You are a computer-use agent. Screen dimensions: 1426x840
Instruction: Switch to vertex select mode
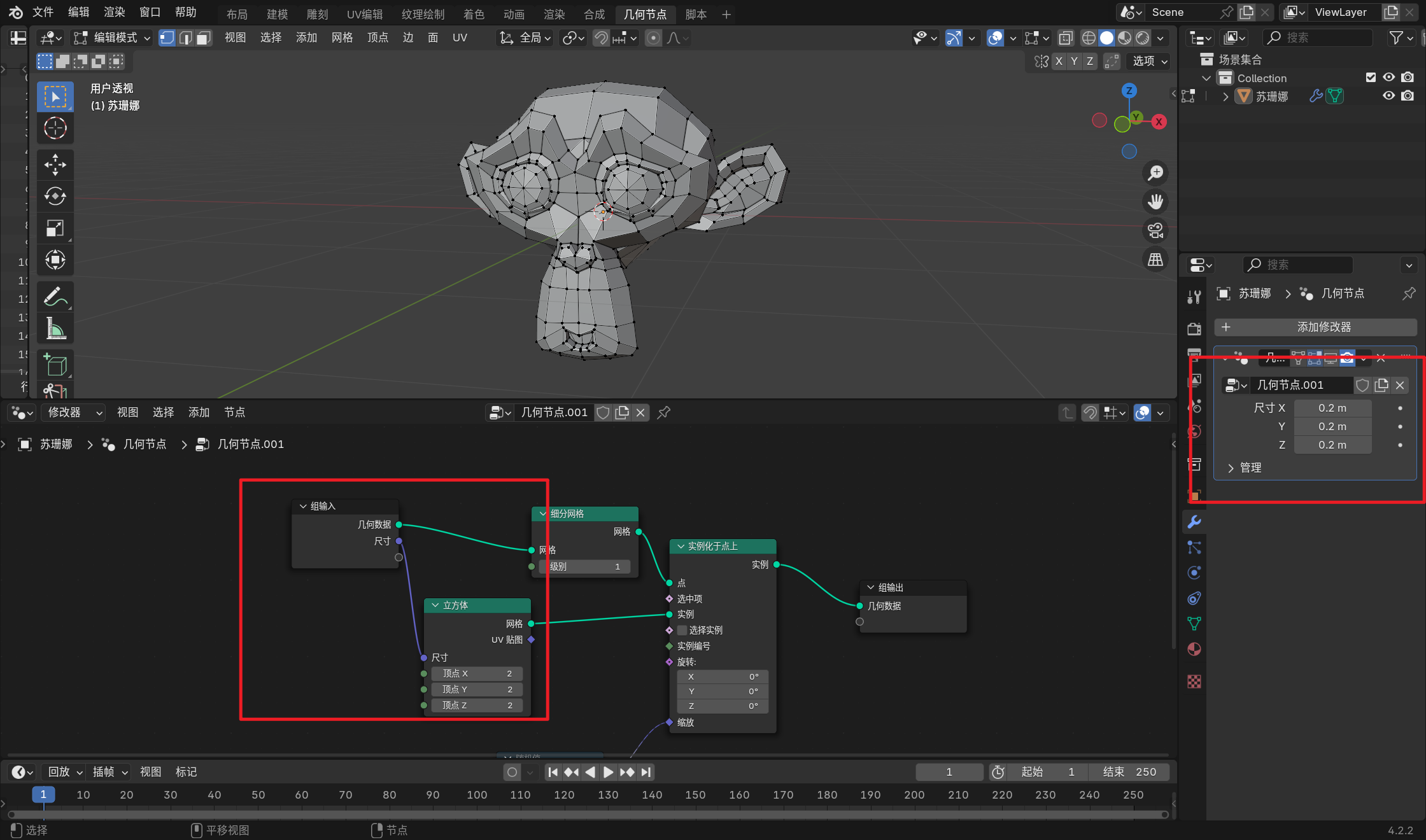167,38
